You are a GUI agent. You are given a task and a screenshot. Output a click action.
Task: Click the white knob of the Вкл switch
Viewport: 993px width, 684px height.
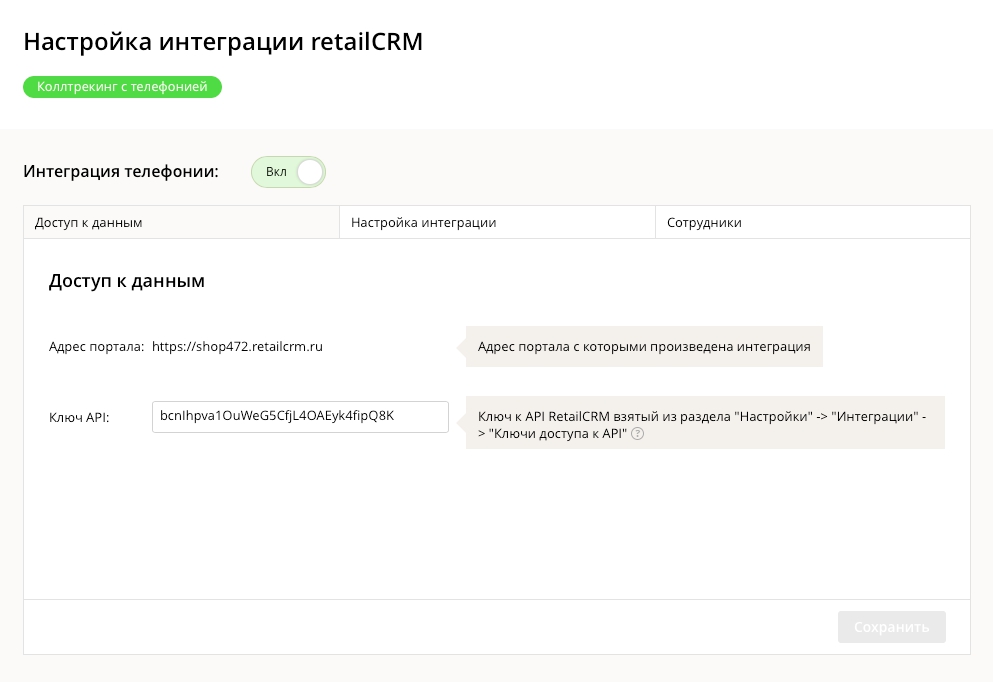[x=310, y=172]
